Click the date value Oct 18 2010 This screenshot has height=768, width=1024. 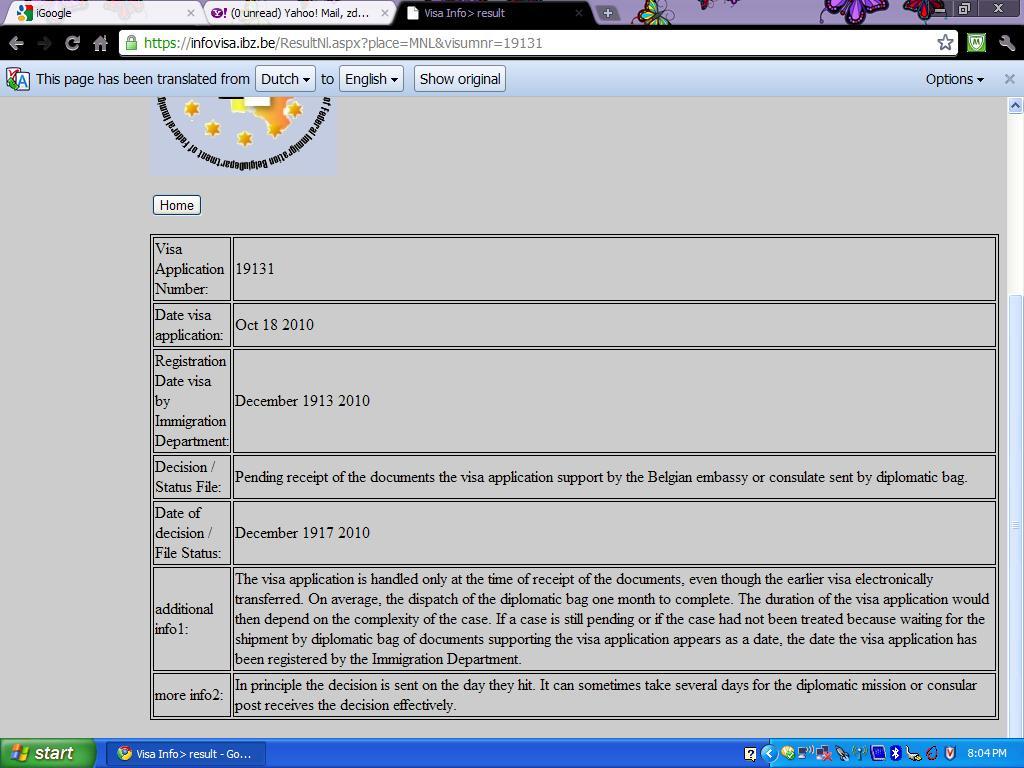274,325
